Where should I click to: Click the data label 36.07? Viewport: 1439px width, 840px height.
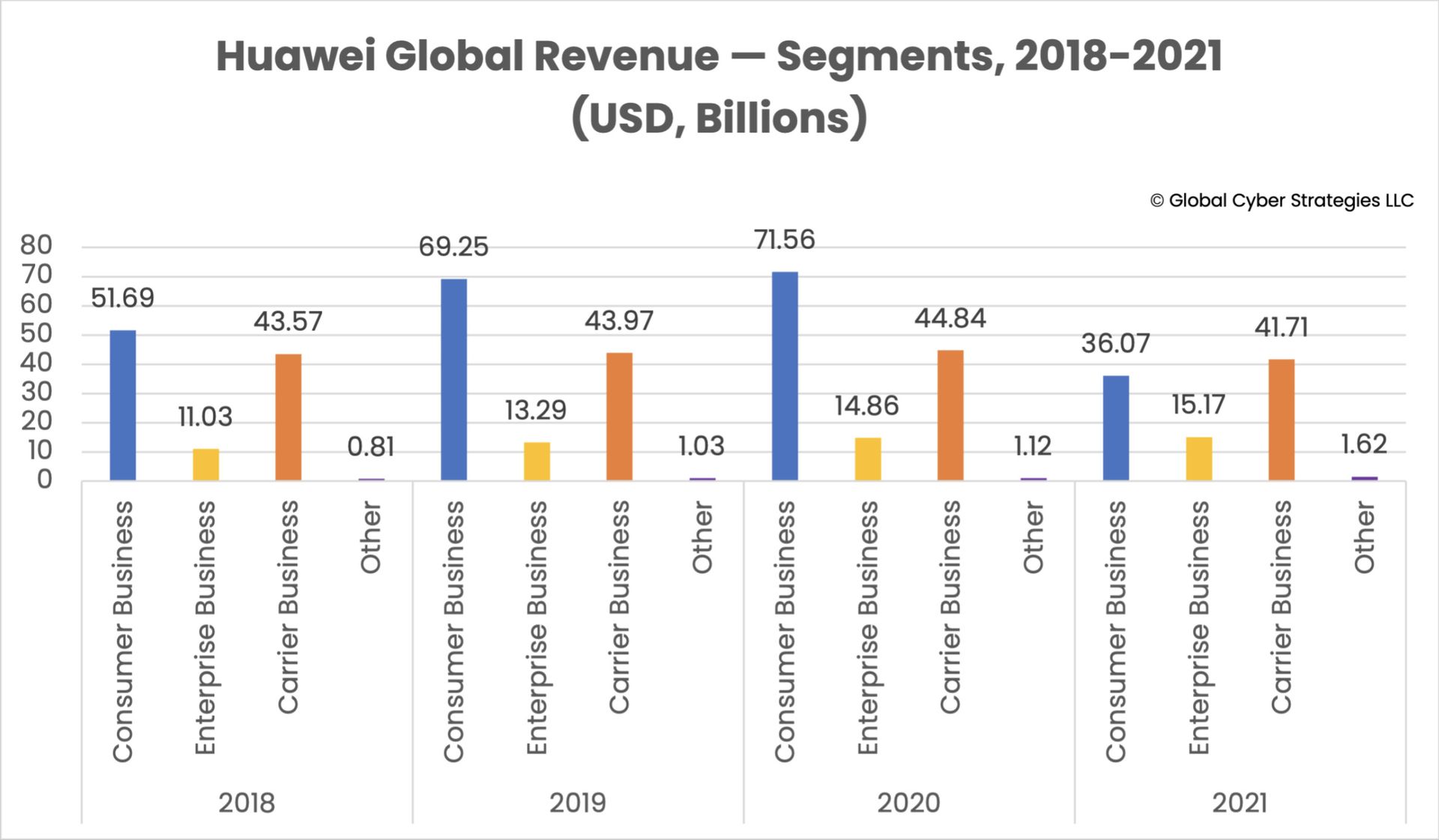(1116, 343)
